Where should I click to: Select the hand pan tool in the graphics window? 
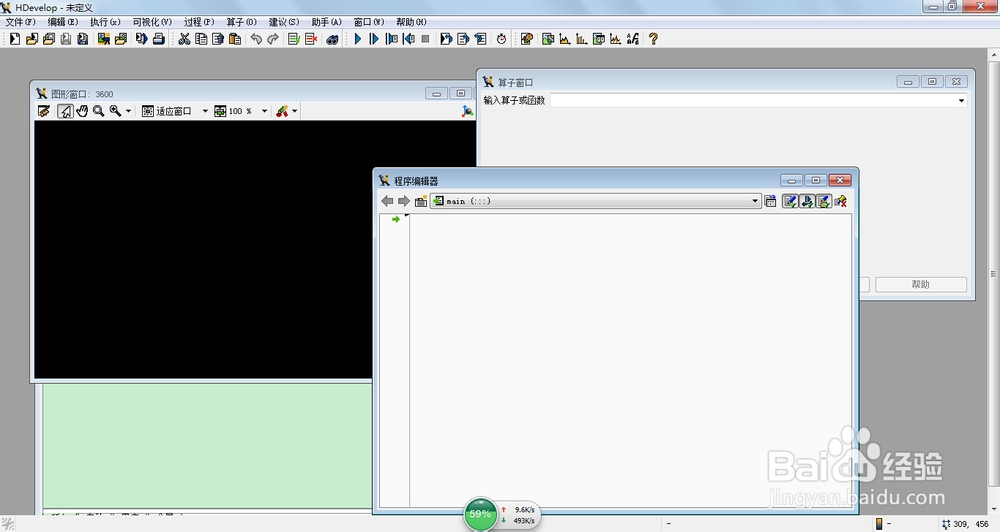[82, 111]
